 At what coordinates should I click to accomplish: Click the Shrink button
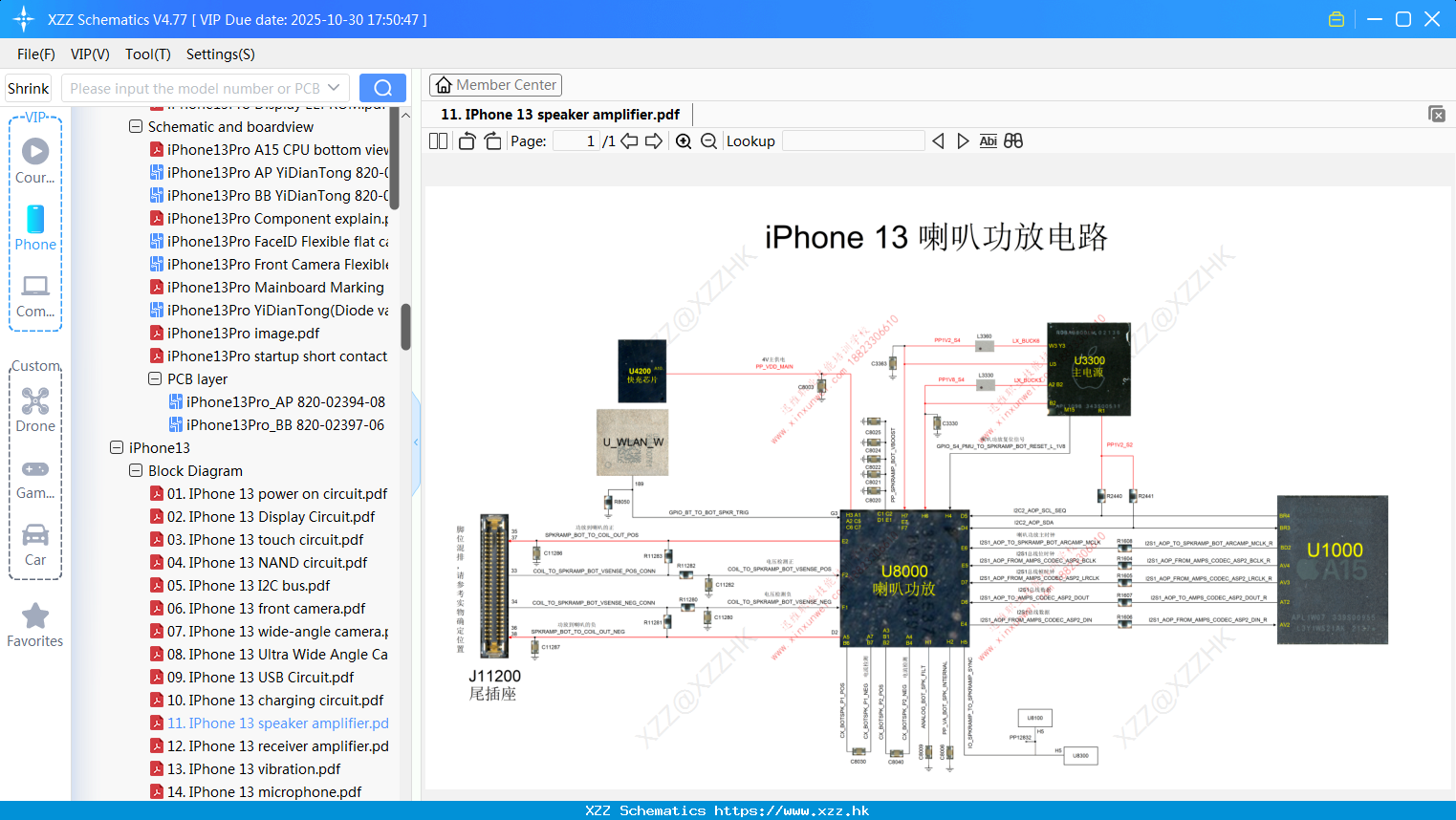tap(29, 88)
